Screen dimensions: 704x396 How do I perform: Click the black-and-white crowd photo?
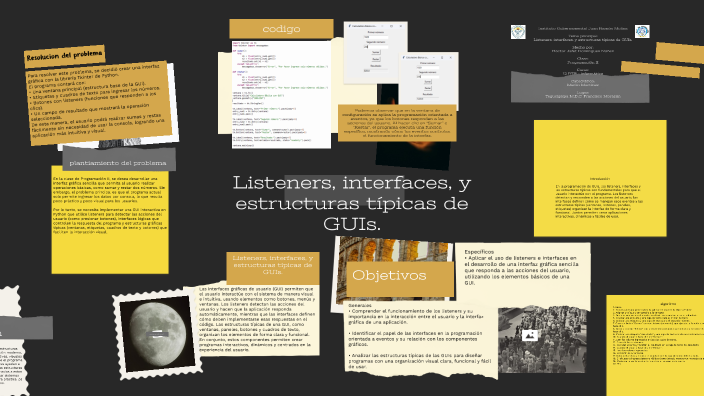tap(542, 340)
